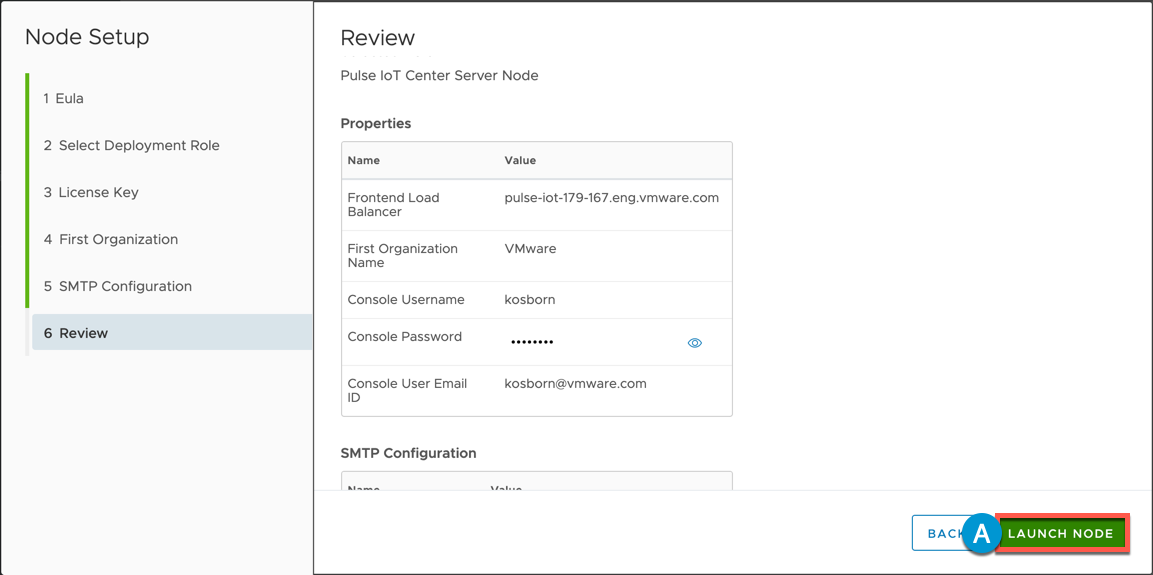The height and width of the screenshot is (575, 1153).
Task: Open step 3 License Key
Action: pyautogui.click(x=91, y=193)
